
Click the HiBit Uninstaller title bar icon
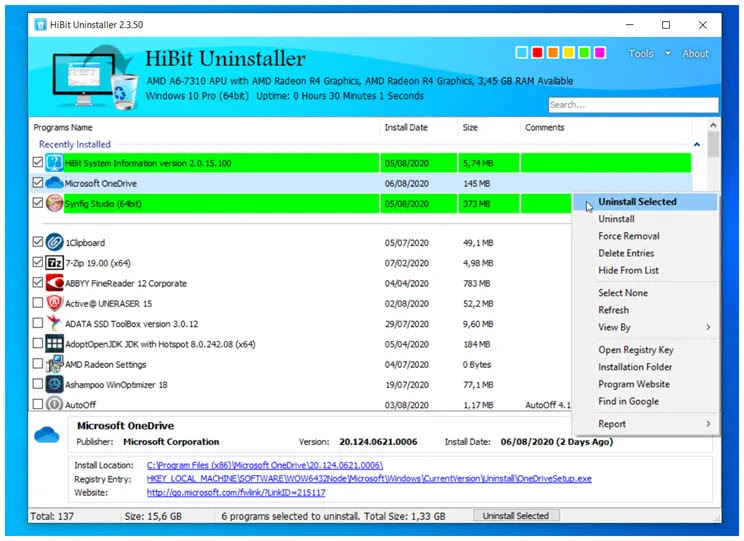(40, 25)
